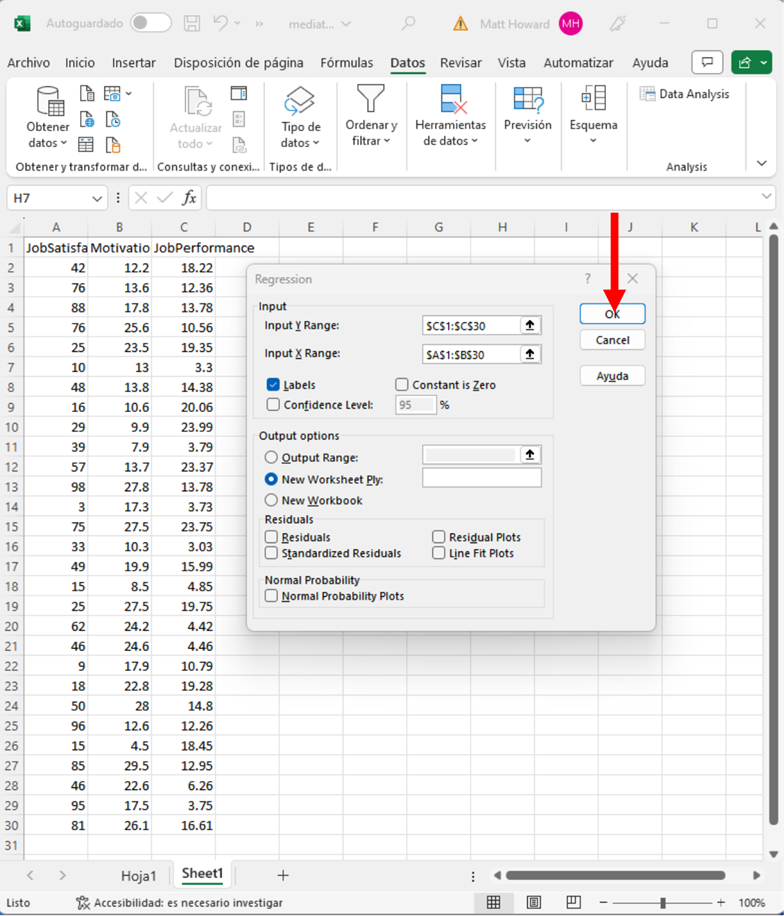Viewport: 784px width, 916px height.
Task: Click the Ordenar y filtrar funnel icon
Action: 371,99
